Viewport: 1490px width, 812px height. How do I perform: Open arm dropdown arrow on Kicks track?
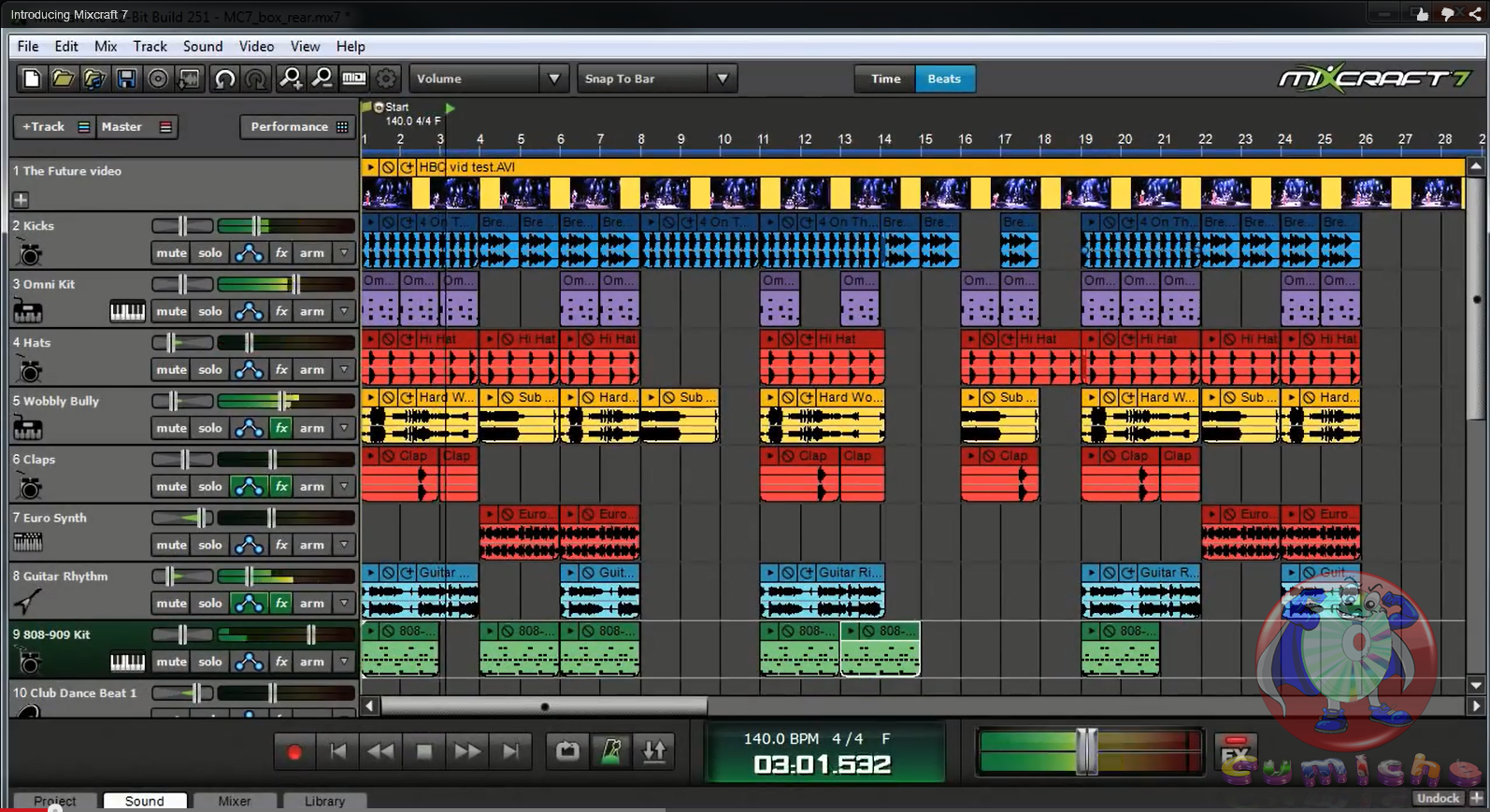[x=344, y=253]
